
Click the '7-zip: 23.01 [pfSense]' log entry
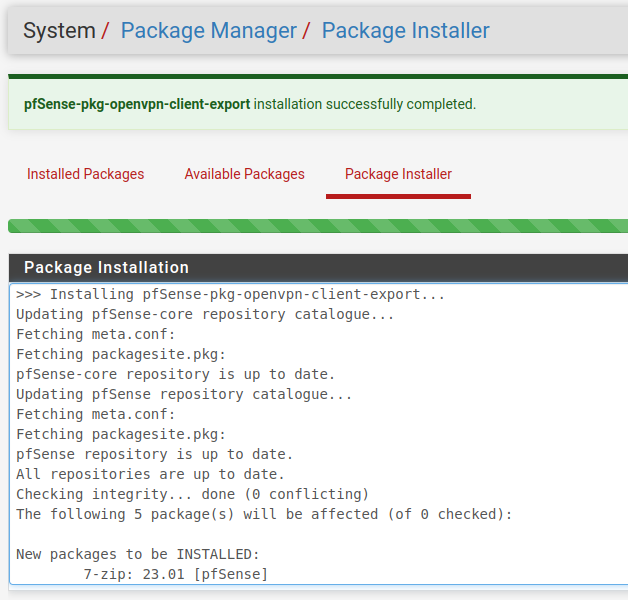[175, 574]
